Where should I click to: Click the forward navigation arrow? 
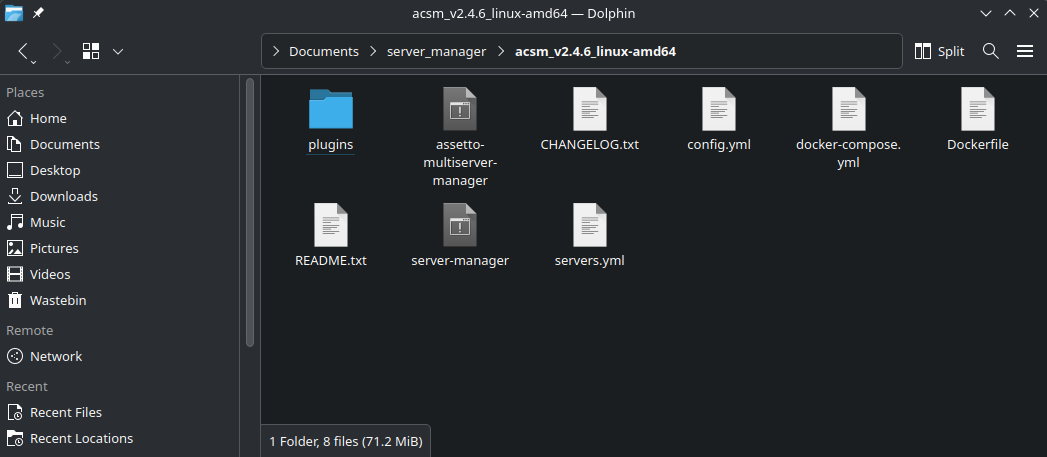pyautogui.click(x=57, y=51)
